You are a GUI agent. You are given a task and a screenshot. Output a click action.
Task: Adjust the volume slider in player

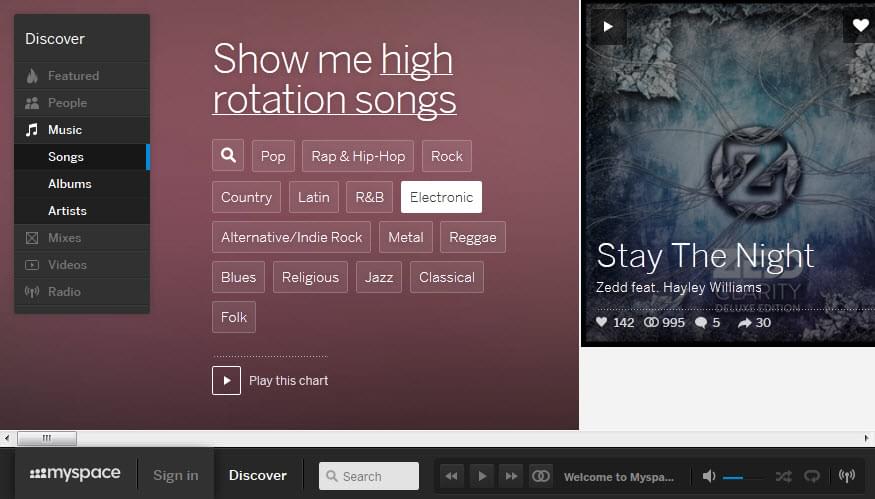740,477
